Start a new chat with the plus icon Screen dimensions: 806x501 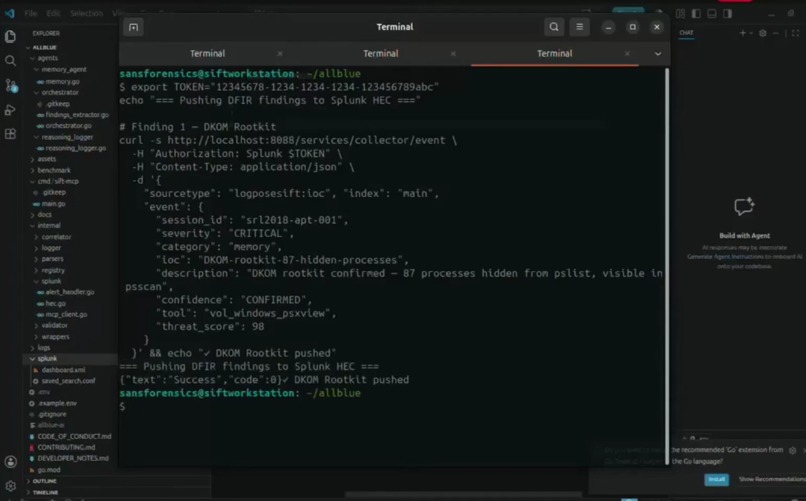[742, 33]
